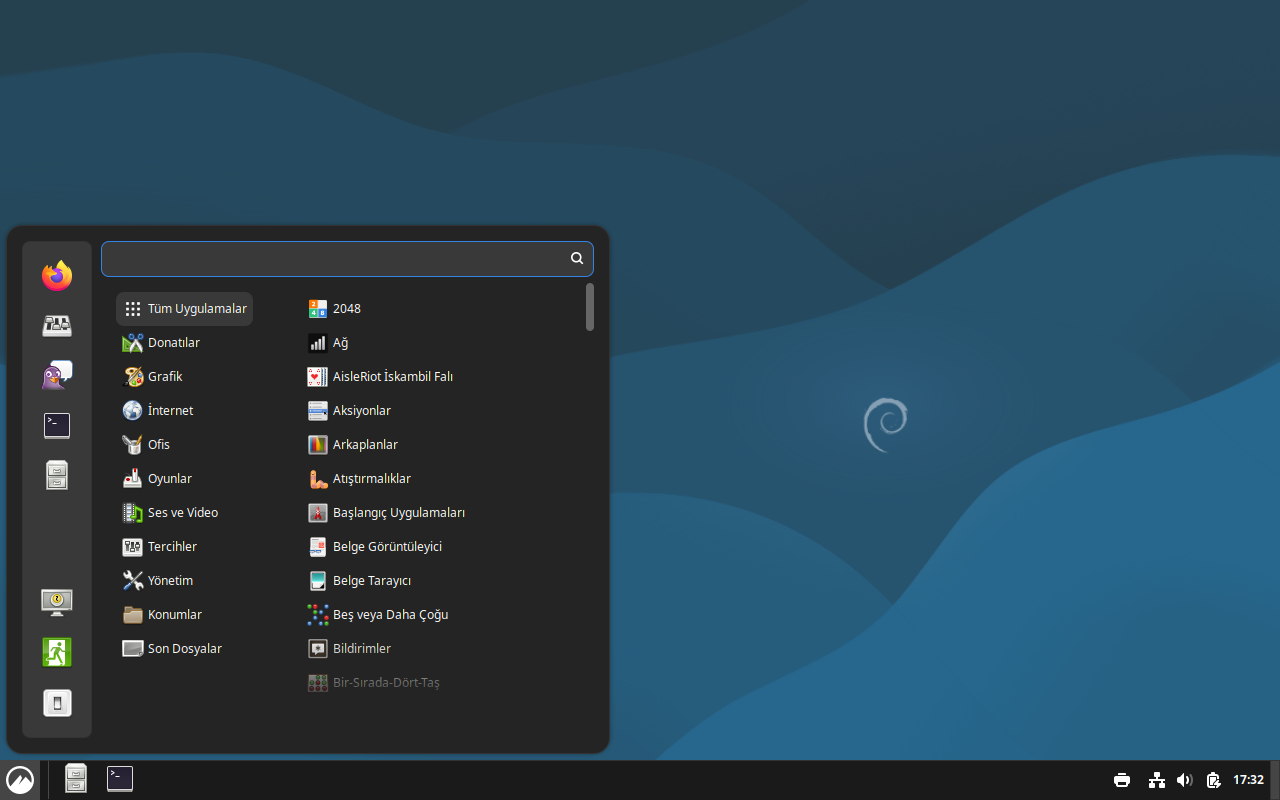
Task: Click the AisleRiot İskambil Falı card icon
Action: click(x=318, y=377)
